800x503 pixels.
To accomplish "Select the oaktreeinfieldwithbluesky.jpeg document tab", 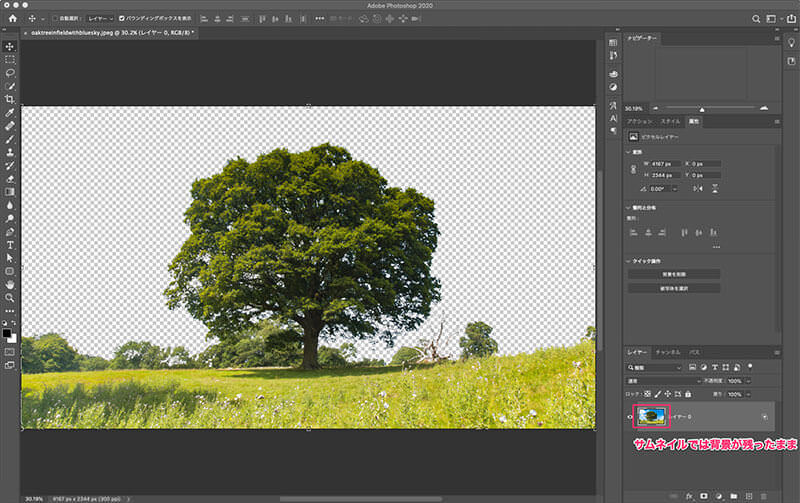I will [x=111, y=33].
